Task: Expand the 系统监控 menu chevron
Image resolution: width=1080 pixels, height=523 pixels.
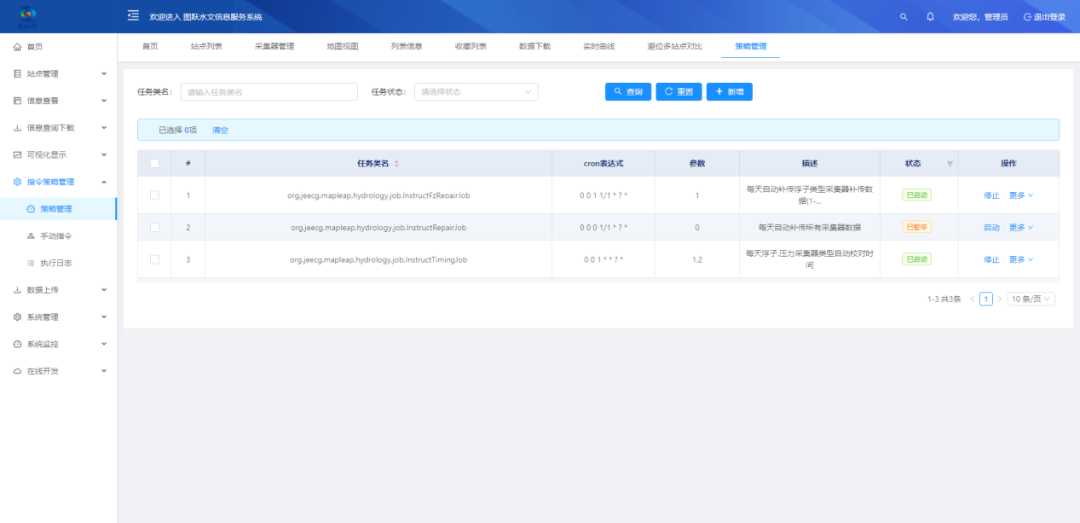Action: (x=104, y=344)
